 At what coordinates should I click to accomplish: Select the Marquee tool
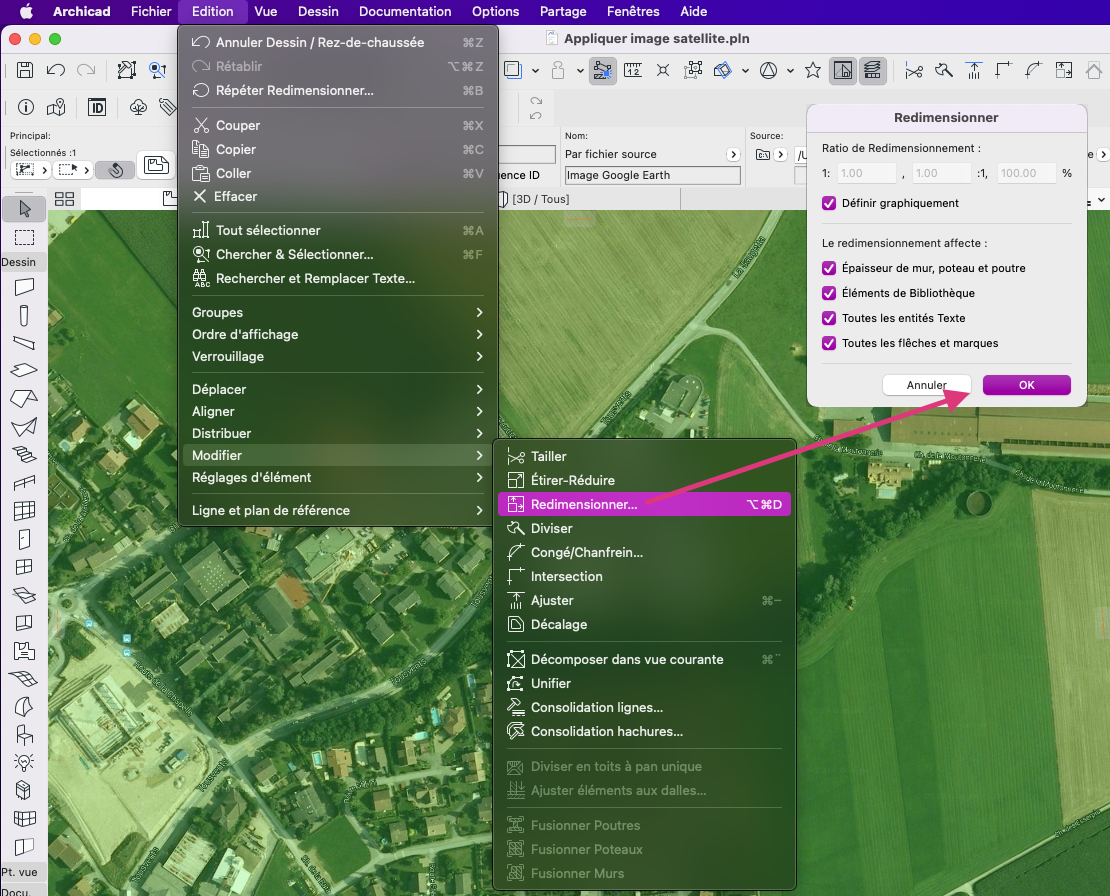click(x=24, y=237)
